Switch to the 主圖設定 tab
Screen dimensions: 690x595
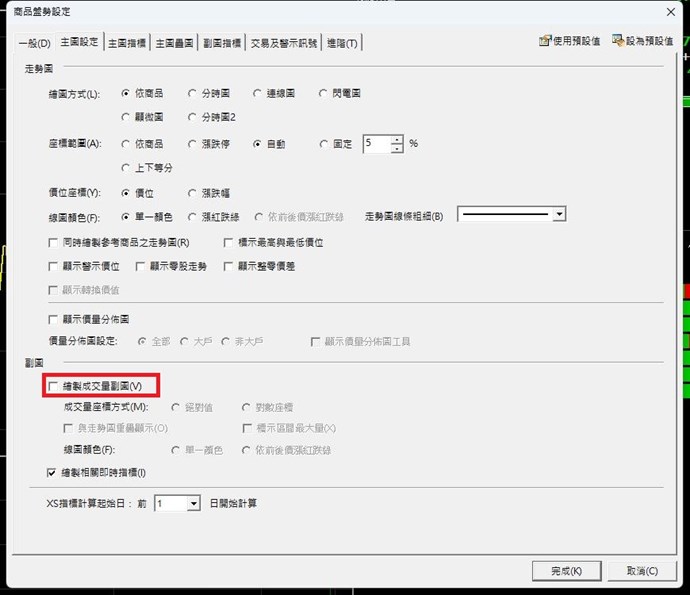tap(79, 42)
